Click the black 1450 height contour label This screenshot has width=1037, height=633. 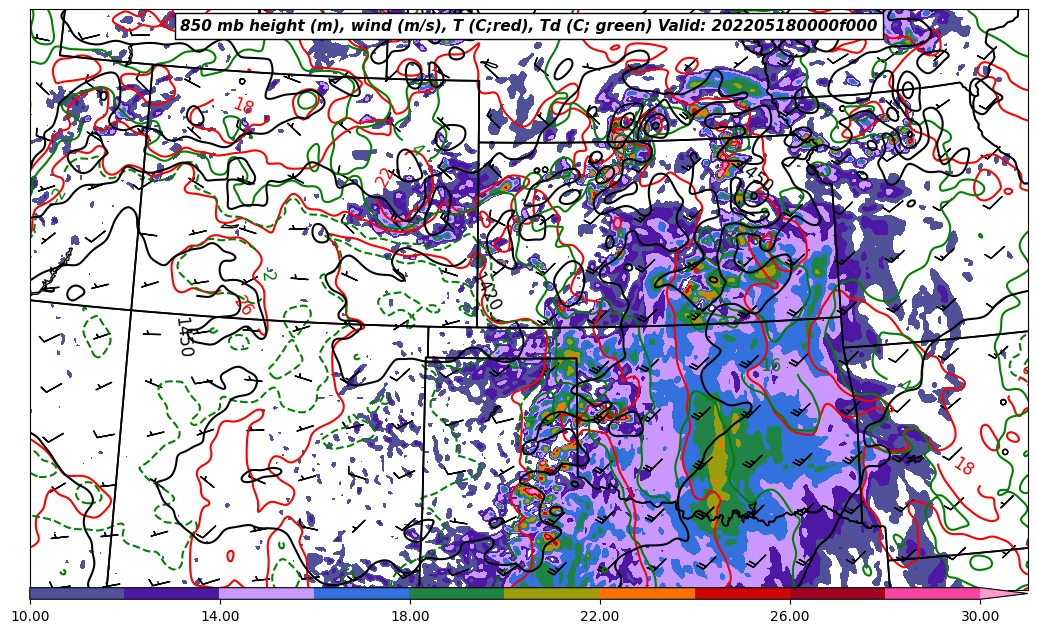click(x=184, y=336)
